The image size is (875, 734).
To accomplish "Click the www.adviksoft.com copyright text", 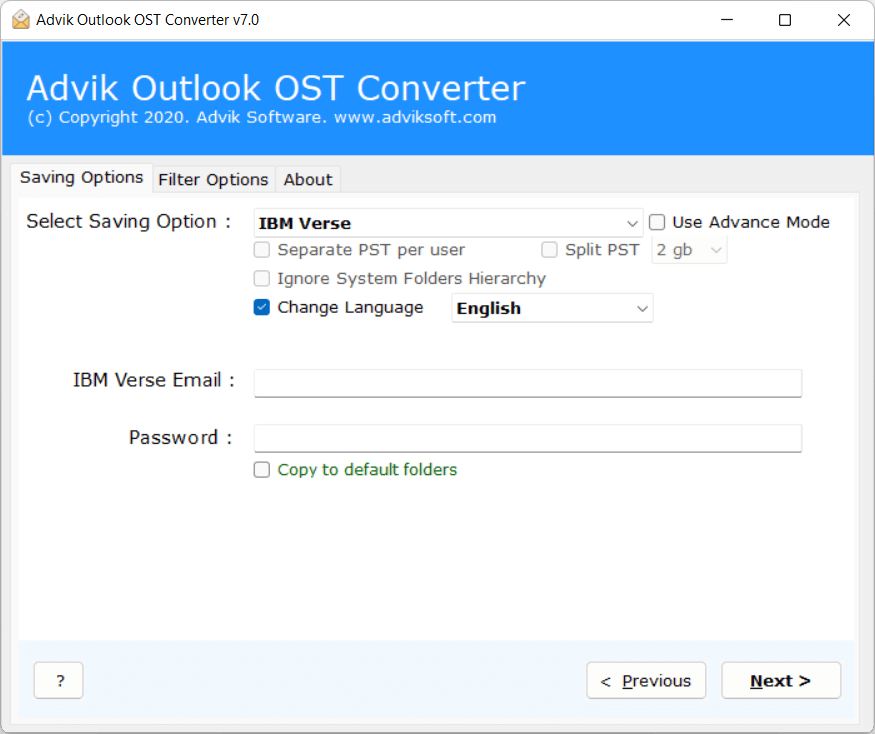I will [x=415, y=117].
